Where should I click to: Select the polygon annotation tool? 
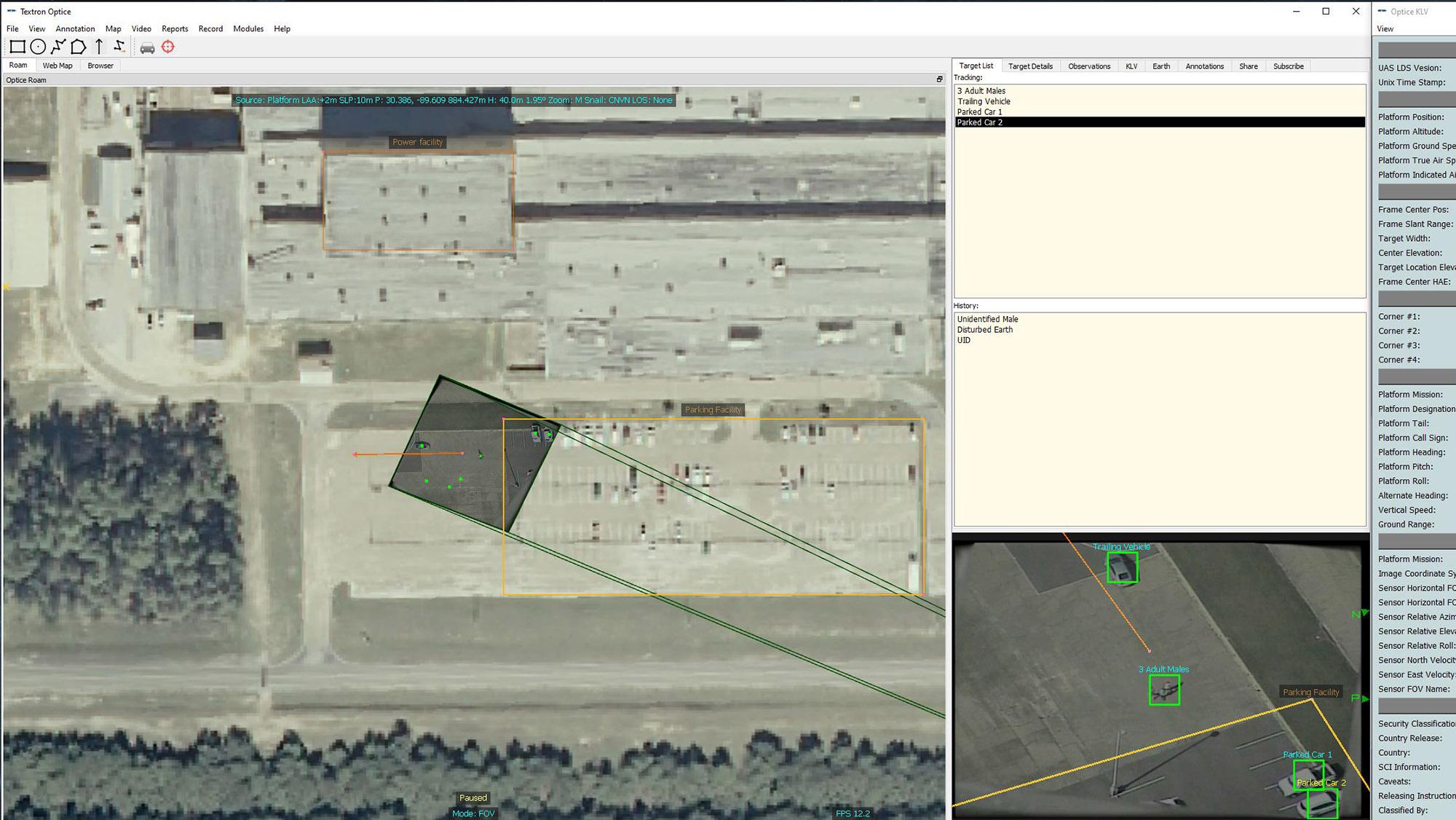[78, 47]
